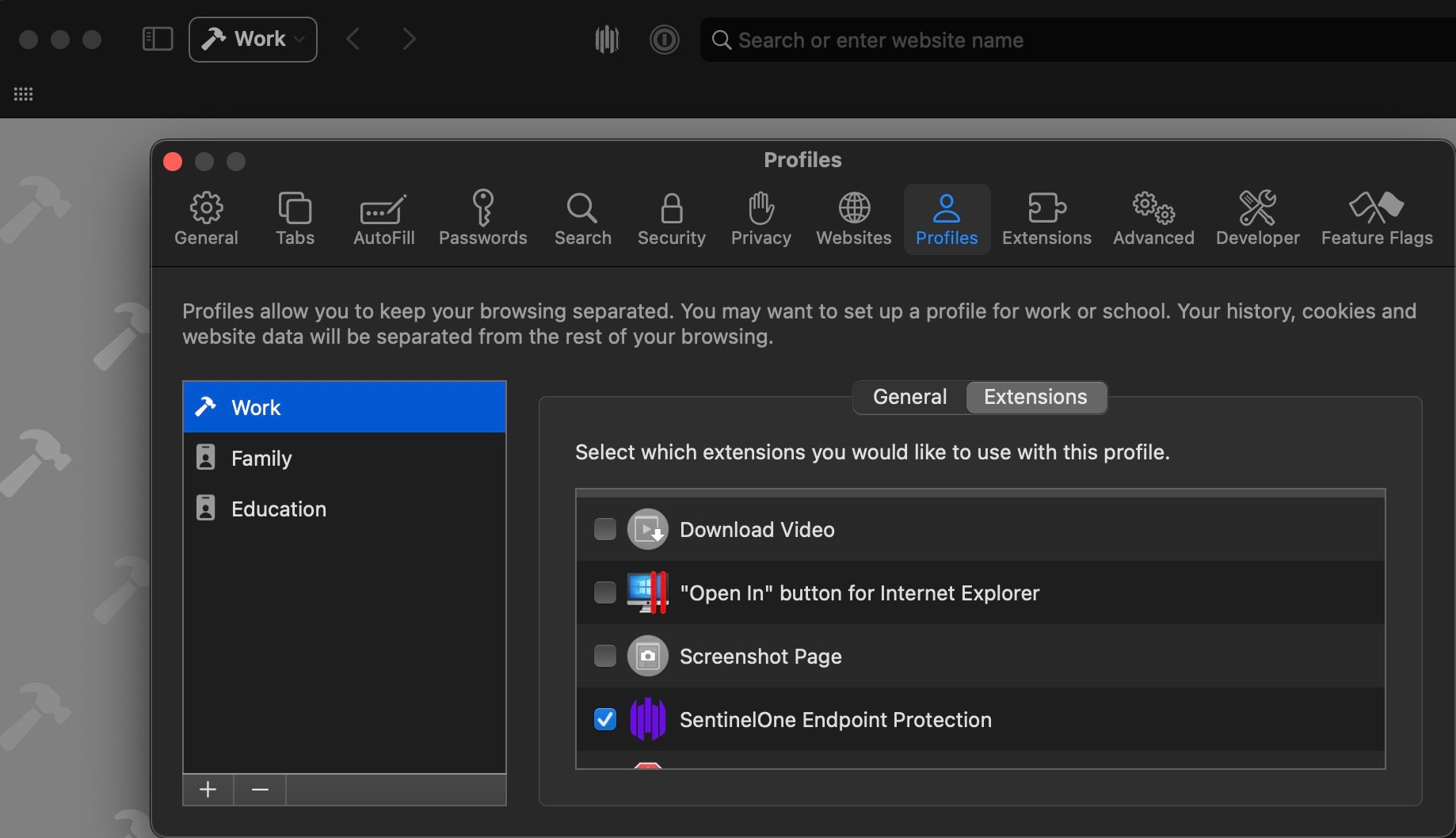The image size is (1456, 838).
Task: Click the SentinelOne toolbar extension icon
Action: pyautogui.click(x=607, y=40)
